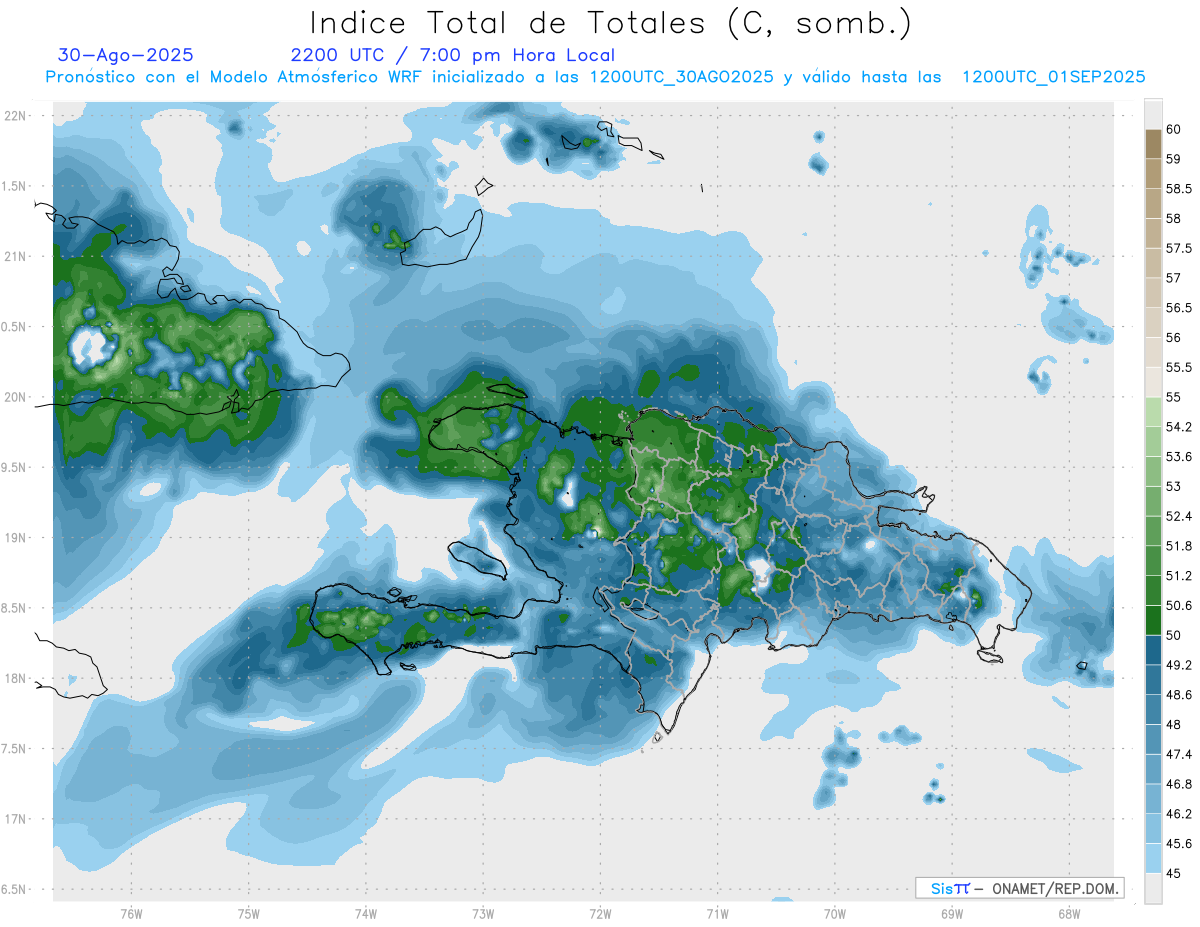Viewport: 1200px width, 927px height.
Task: Click the color bar label '46.2'
Action: pos(1177,814)
